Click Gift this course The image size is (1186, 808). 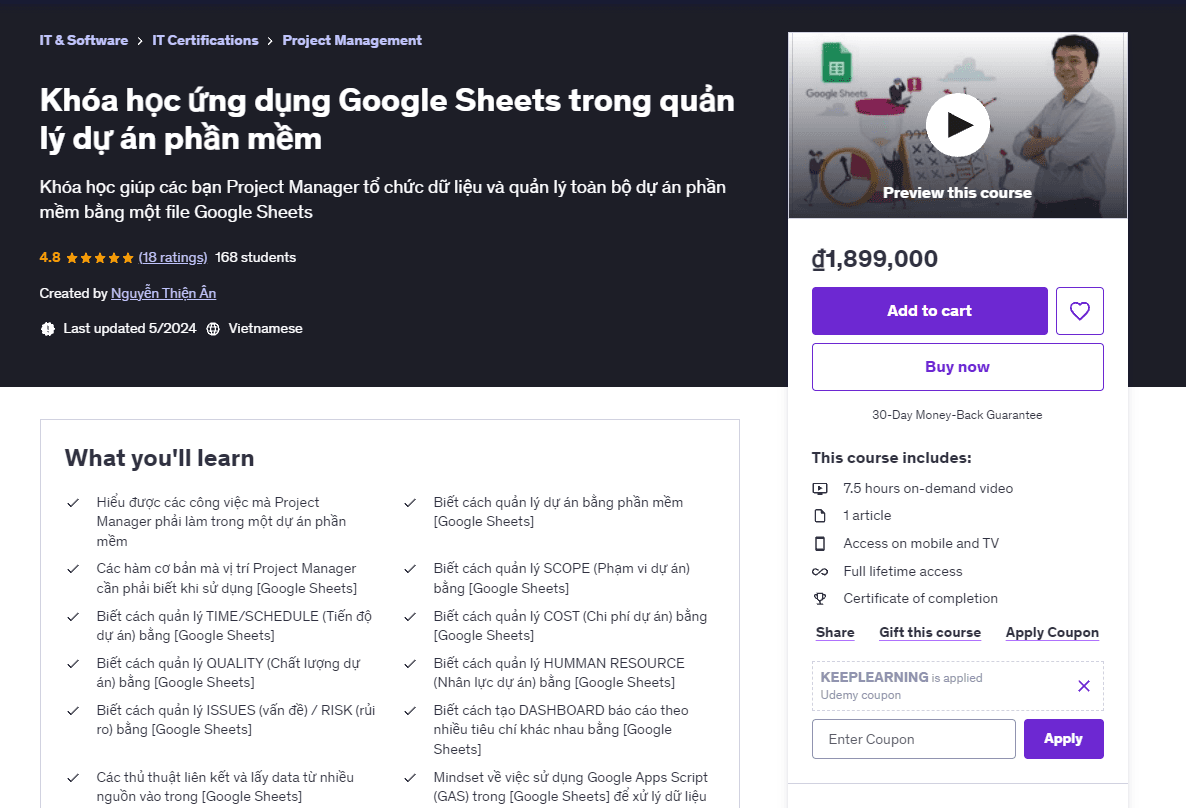[x=930, y=632]
